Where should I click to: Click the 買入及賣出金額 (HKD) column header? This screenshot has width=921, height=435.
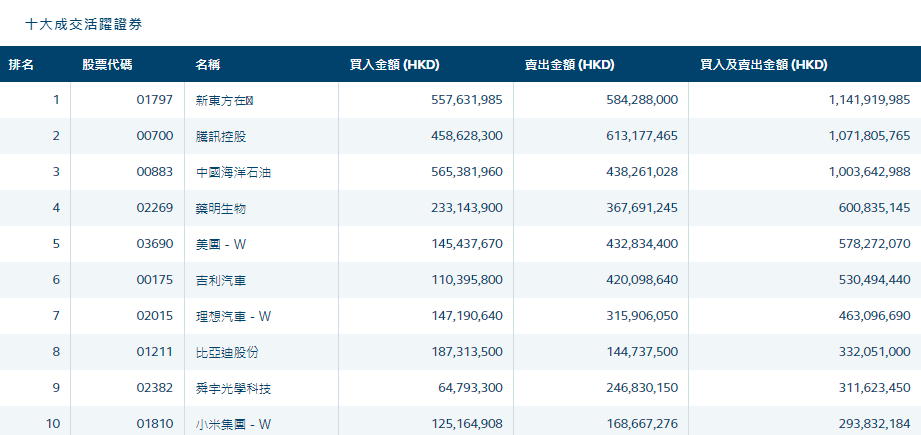click(x=764, y=65)
